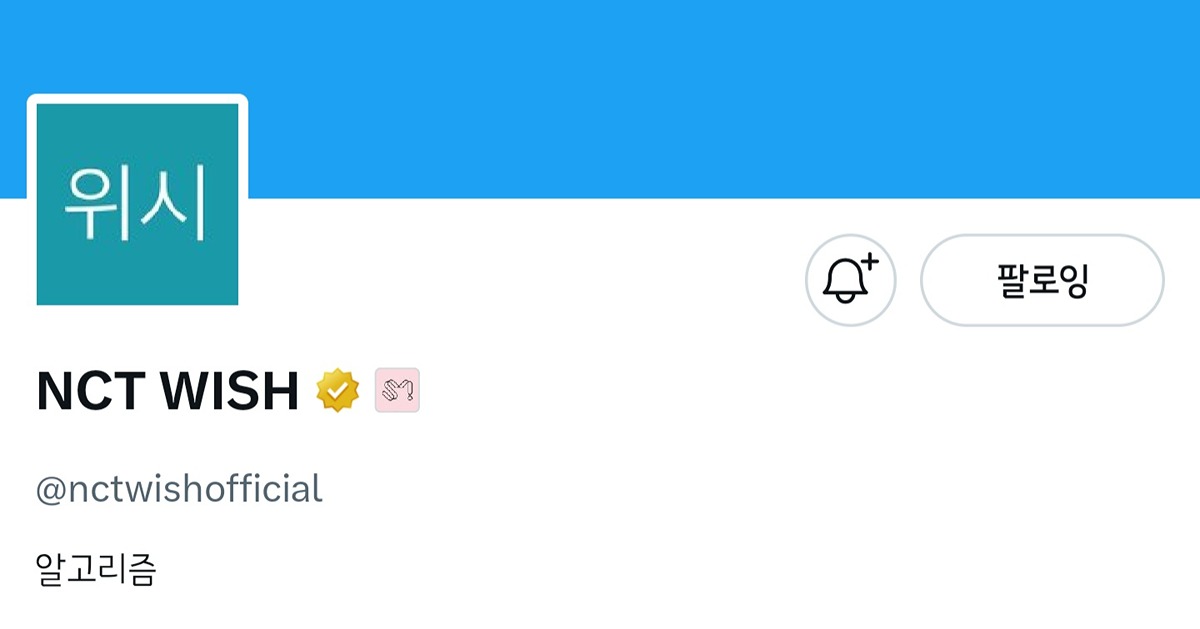Subscribe to post alerts via bell-plus icon

click(850, 280)
